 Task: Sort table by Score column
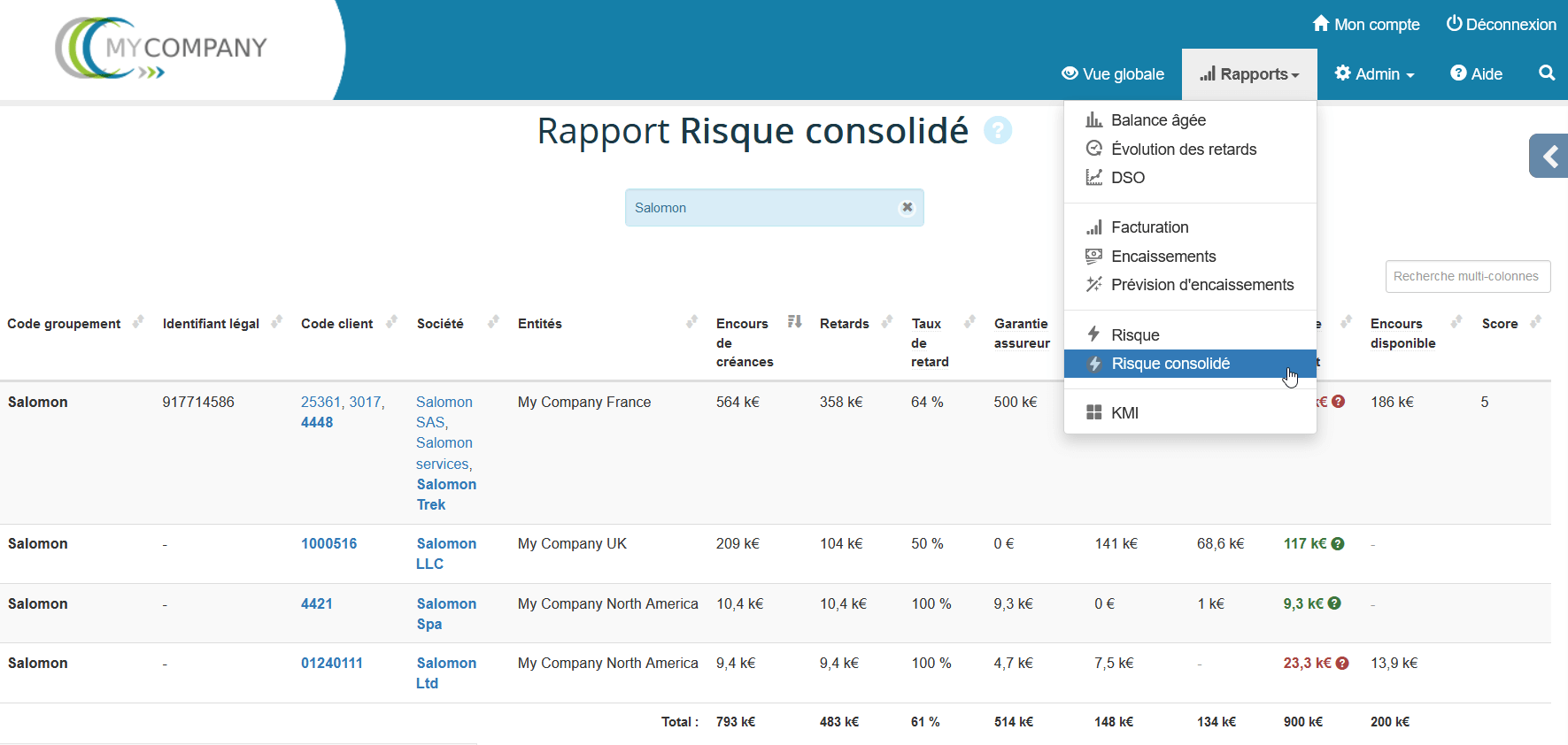pos(1535,323)
